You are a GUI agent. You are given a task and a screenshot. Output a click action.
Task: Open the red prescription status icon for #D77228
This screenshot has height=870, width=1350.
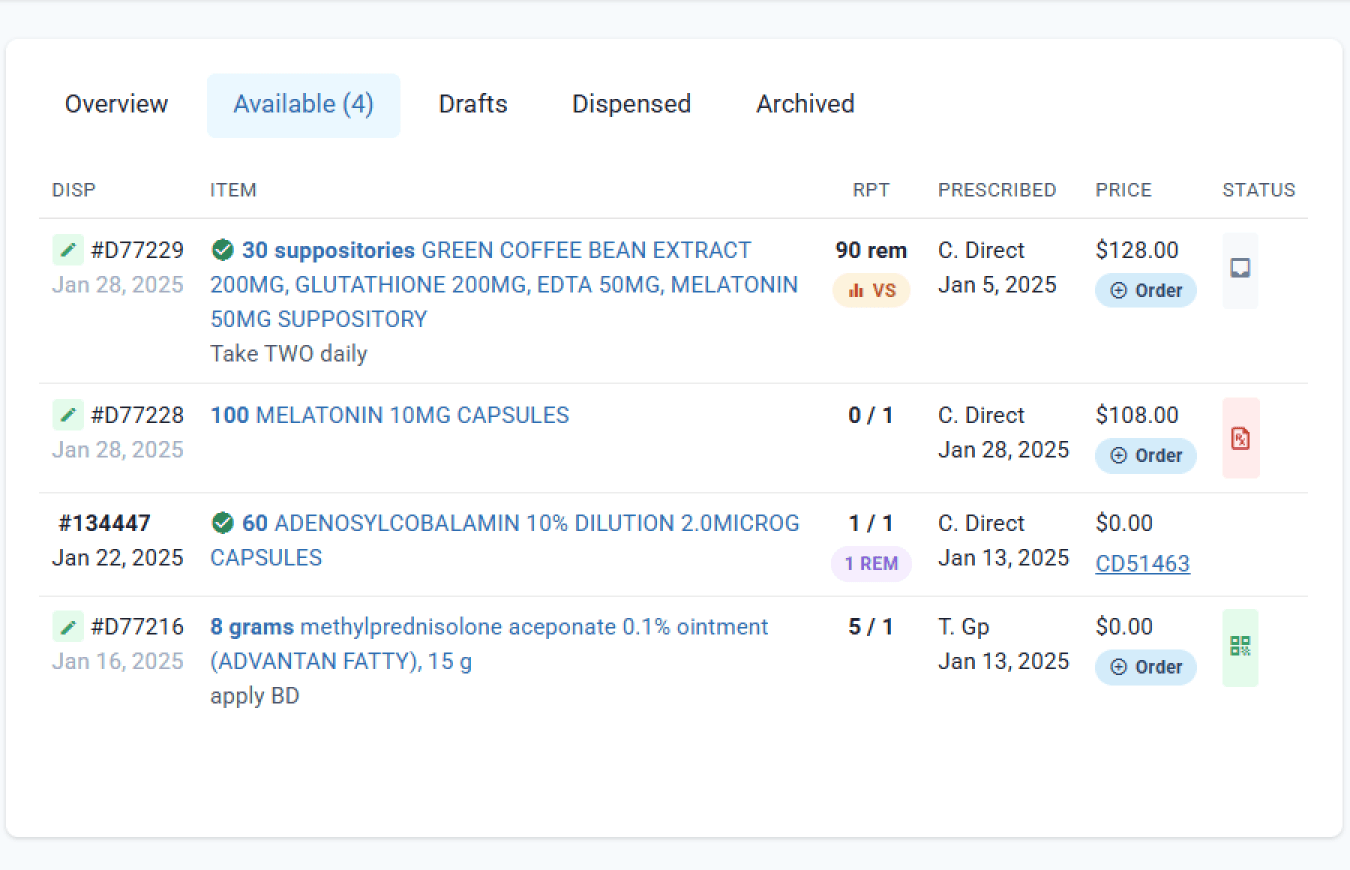click(x=1241, y=438)
